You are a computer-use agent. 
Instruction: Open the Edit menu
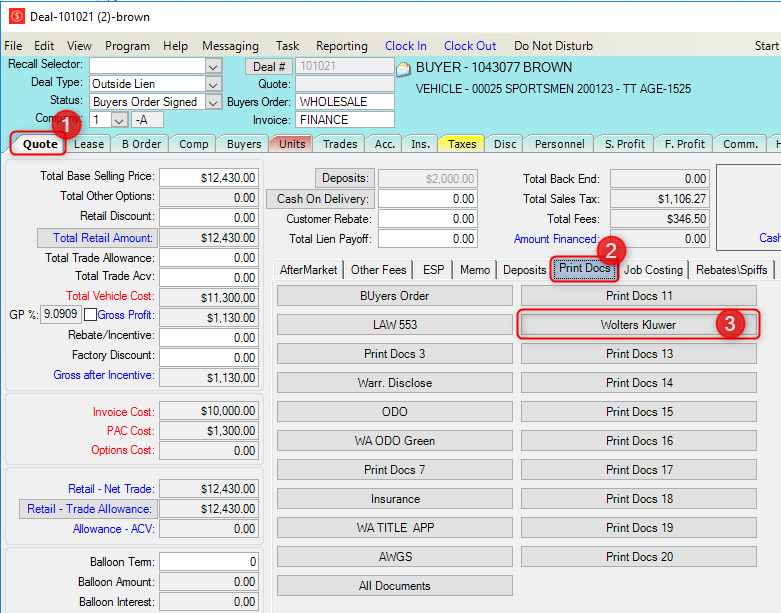[x=44, y=46]
